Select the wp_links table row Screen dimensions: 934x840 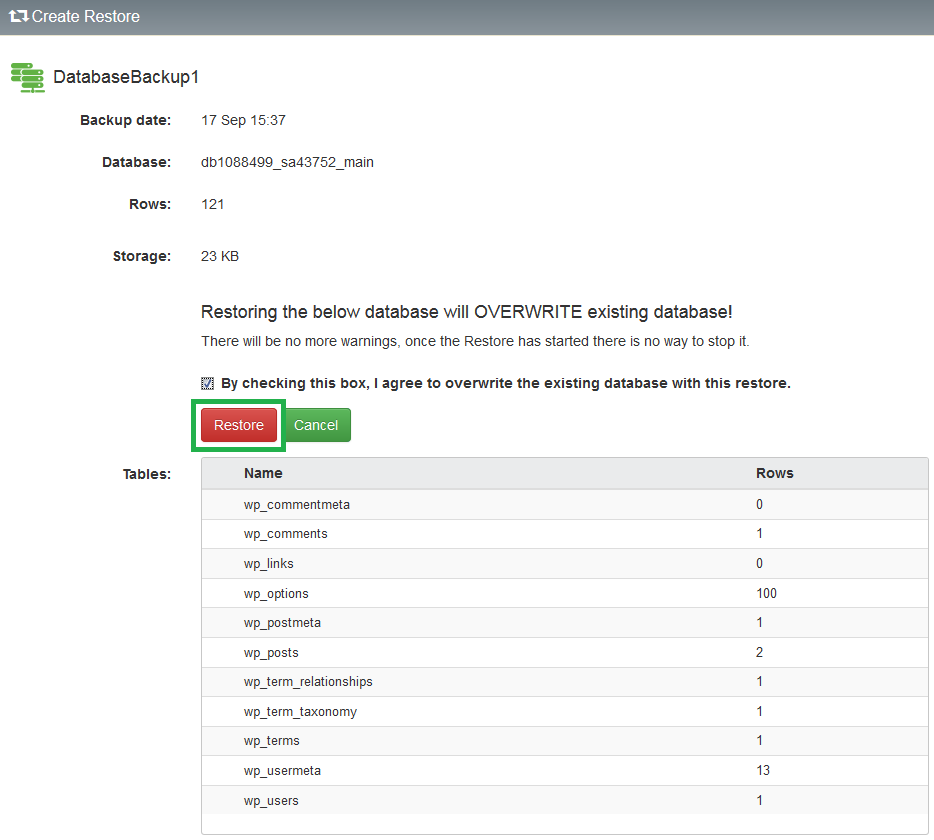565,564
